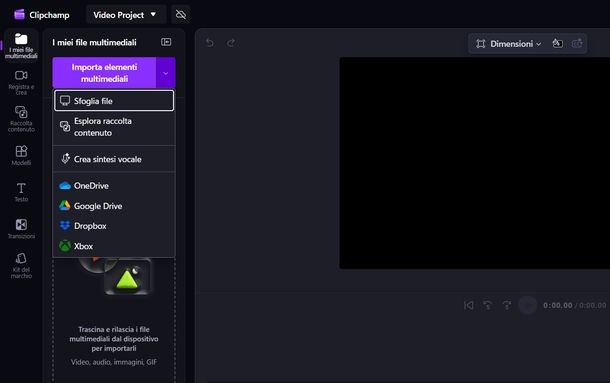
Task: Rewind five seconds button
Action: click(x=487, y=305)
